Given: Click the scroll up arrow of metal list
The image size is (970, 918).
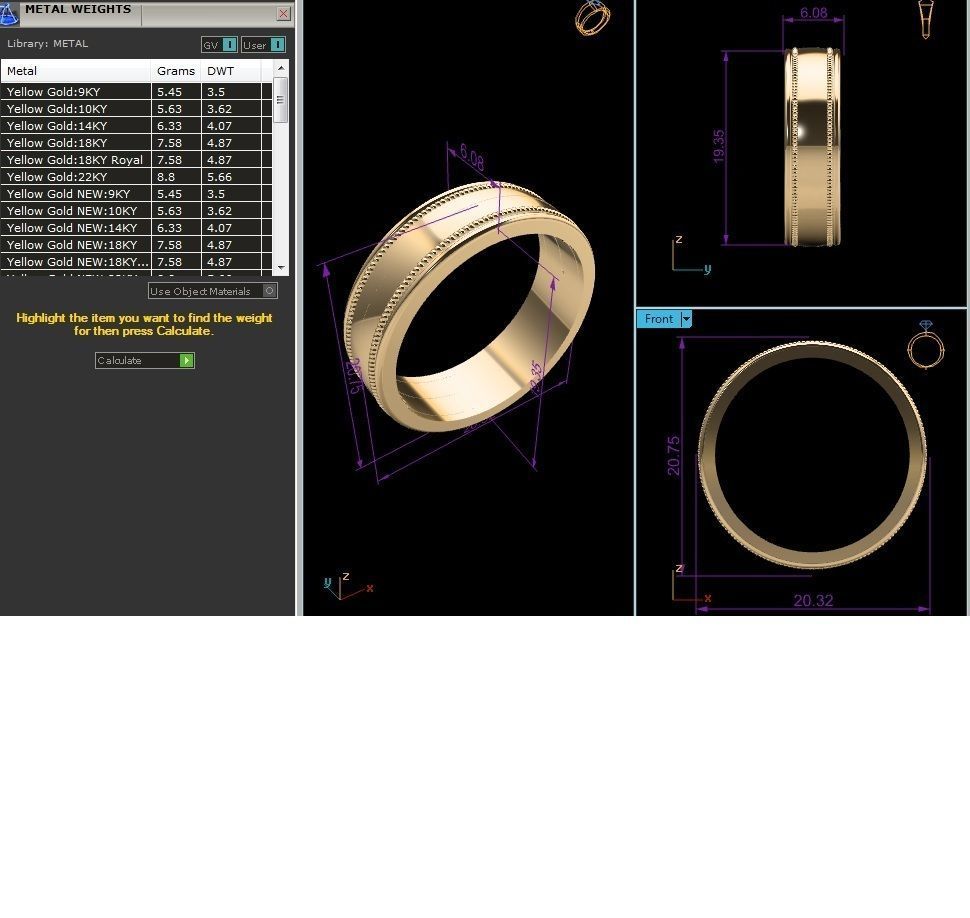Looking at the screenshot, I should (x=281, y=68).
